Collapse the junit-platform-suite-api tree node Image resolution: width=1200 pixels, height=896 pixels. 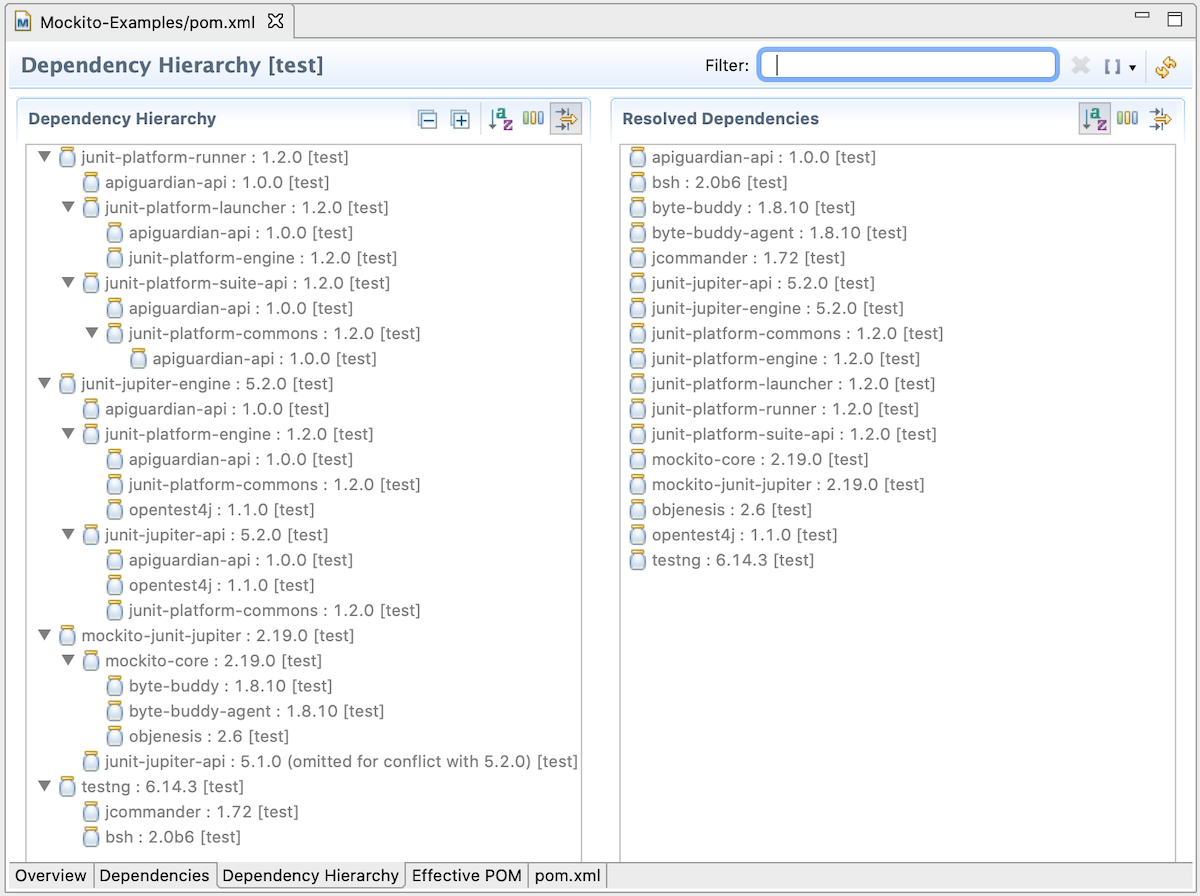pyautogui.click(x=69, y=283)
